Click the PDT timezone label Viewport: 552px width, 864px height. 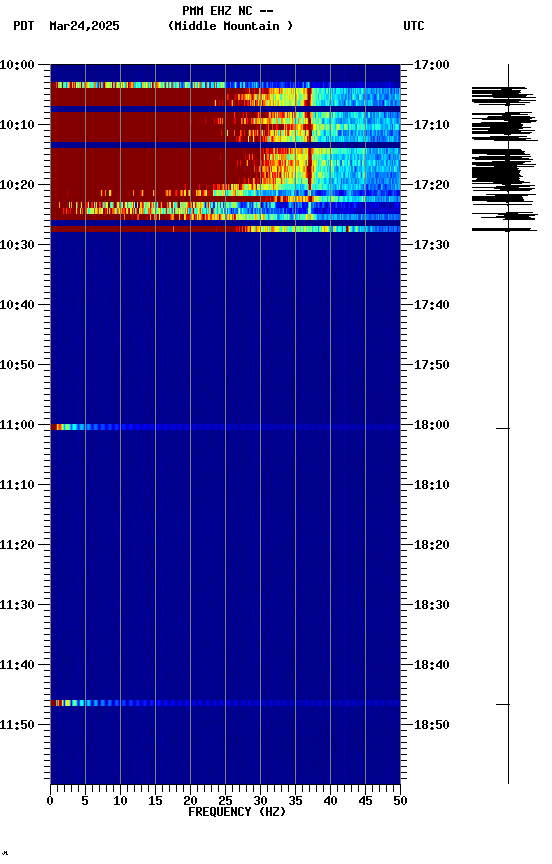point(24,26)
